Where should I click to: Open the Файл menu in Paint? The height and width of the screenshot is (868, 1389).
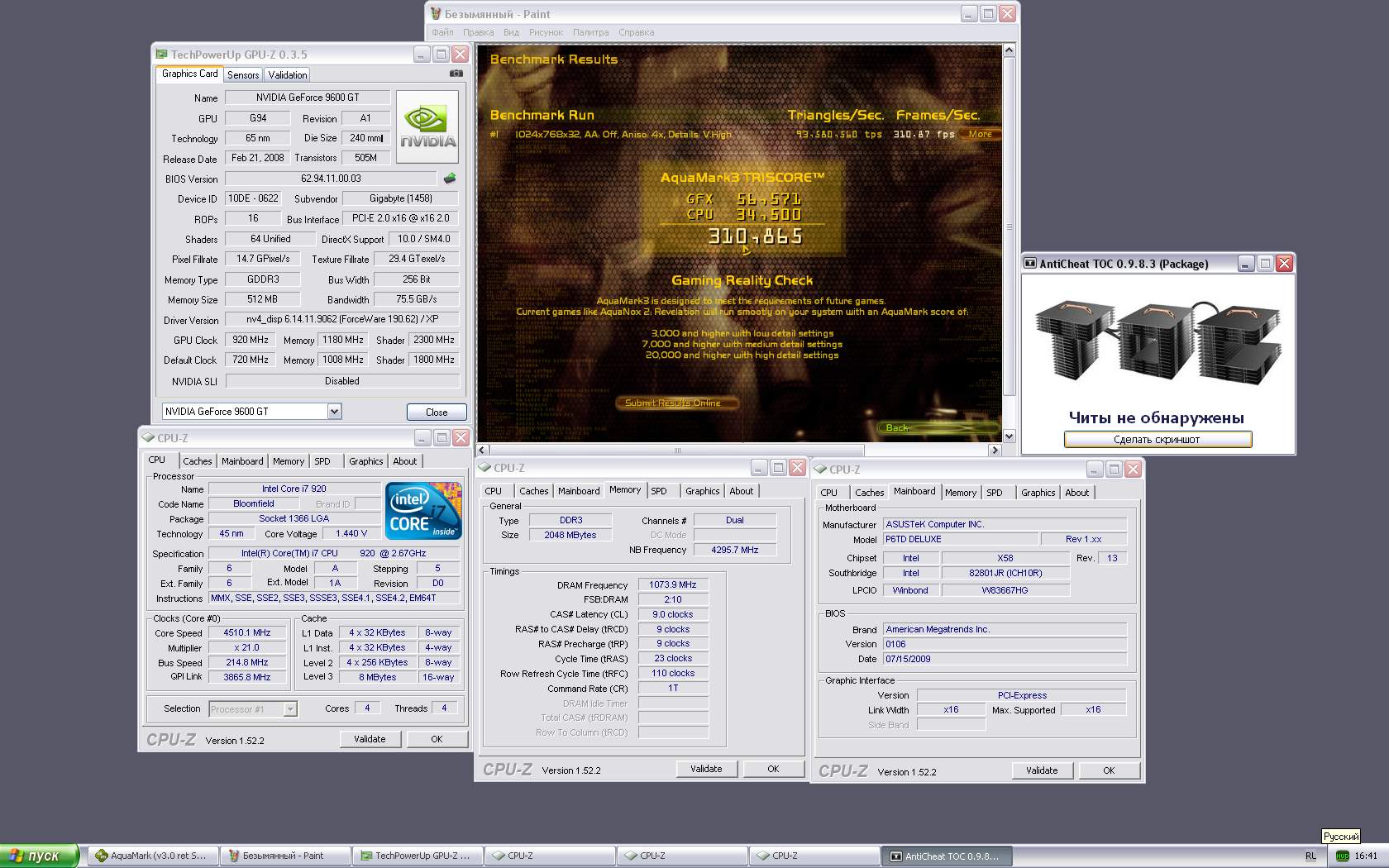click(442, 32)
